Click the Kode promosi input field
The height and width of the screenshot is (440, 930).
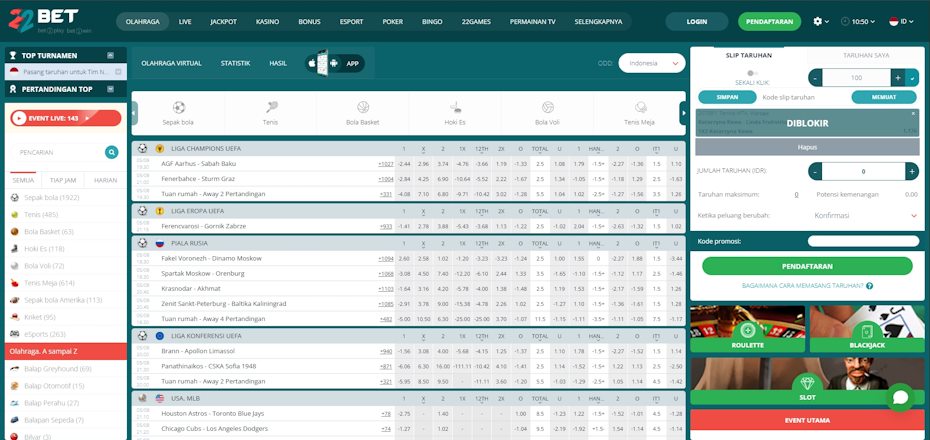tap(862, 241)
